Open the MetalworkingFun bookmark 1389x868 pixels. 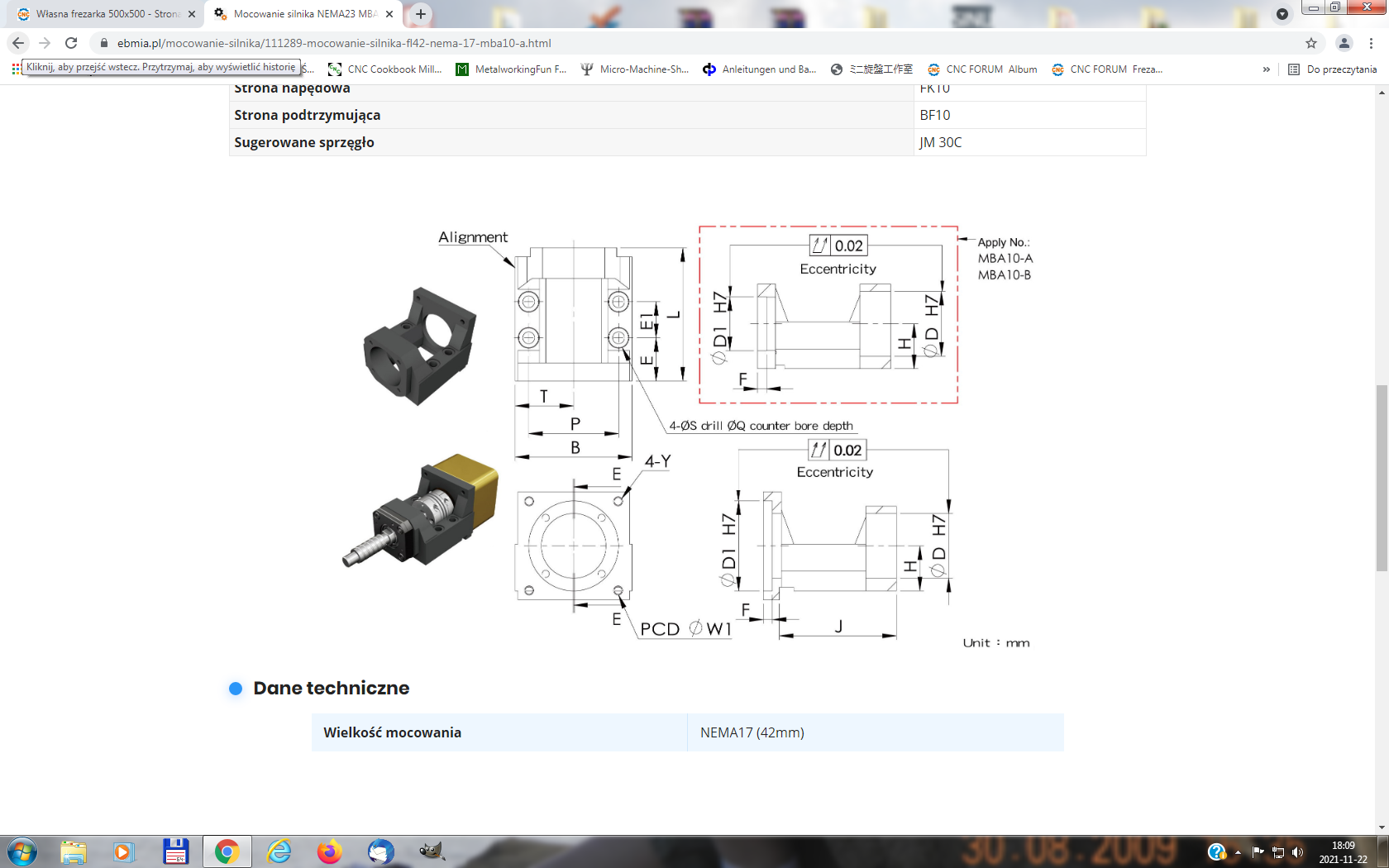[x=512, y=69]
